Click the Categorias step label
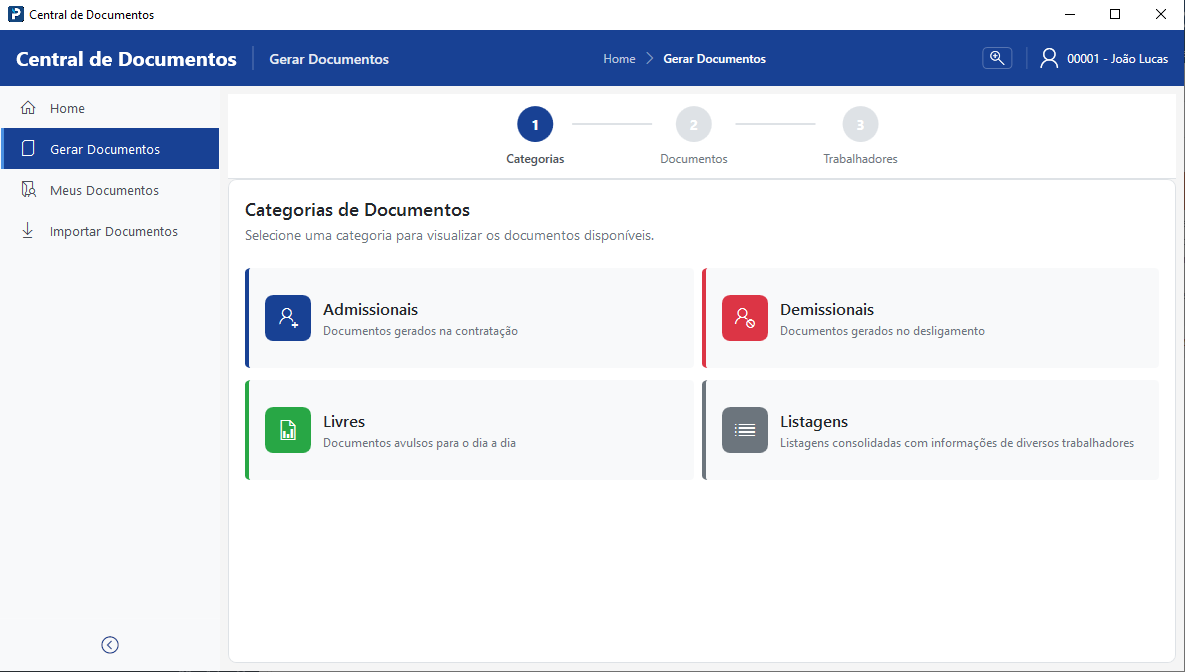Screen dimensions: 1185x672 tap(535, 159)
